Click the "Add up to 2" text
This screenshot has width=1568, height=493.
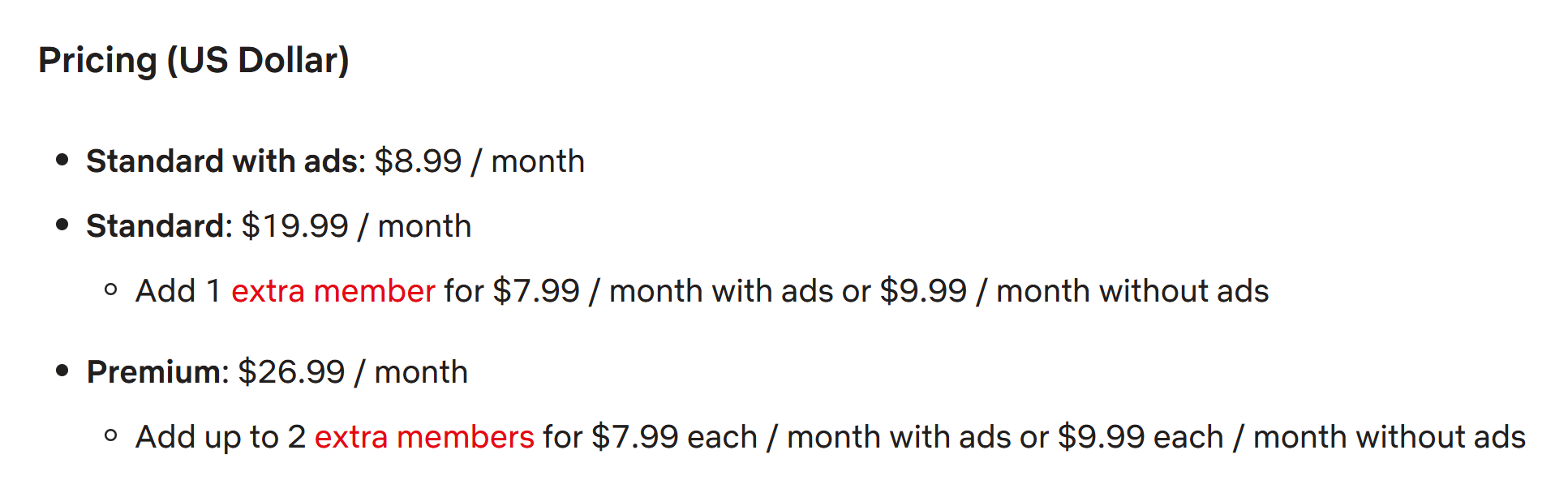[x=220, y=437]
